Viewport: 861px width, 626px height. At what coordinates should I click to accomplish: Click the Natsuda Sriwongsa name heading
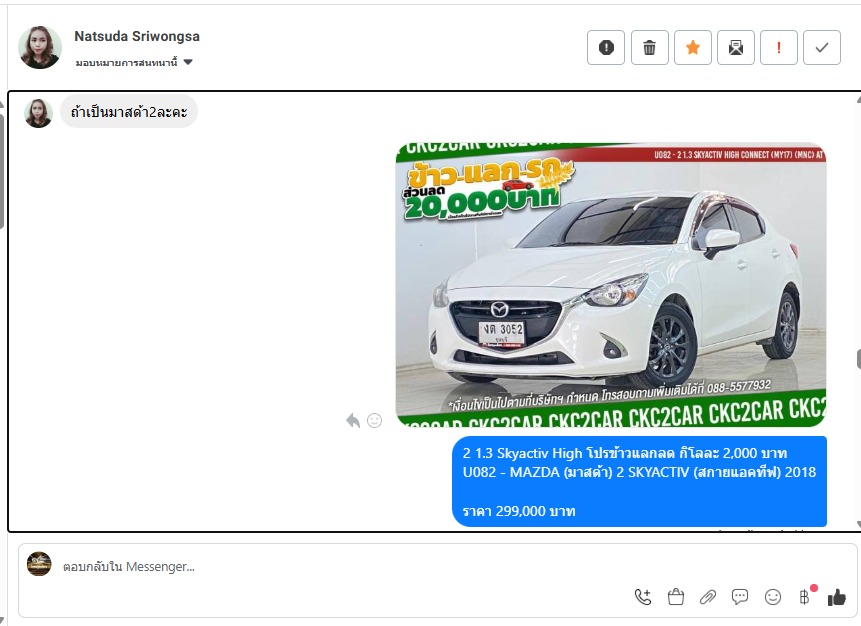(x=137, y=36)
